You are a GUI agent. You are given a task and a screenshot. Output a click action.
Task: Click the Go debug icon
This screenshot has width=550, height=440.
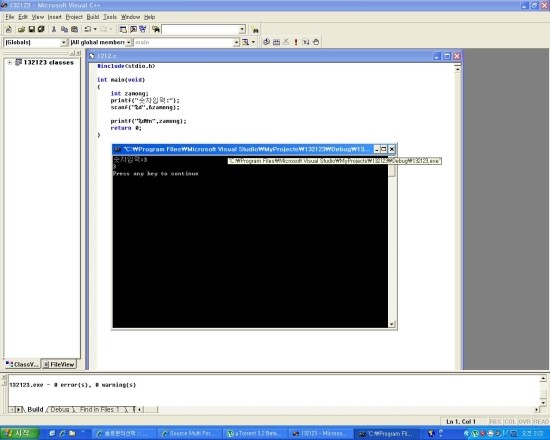(306, 42)
